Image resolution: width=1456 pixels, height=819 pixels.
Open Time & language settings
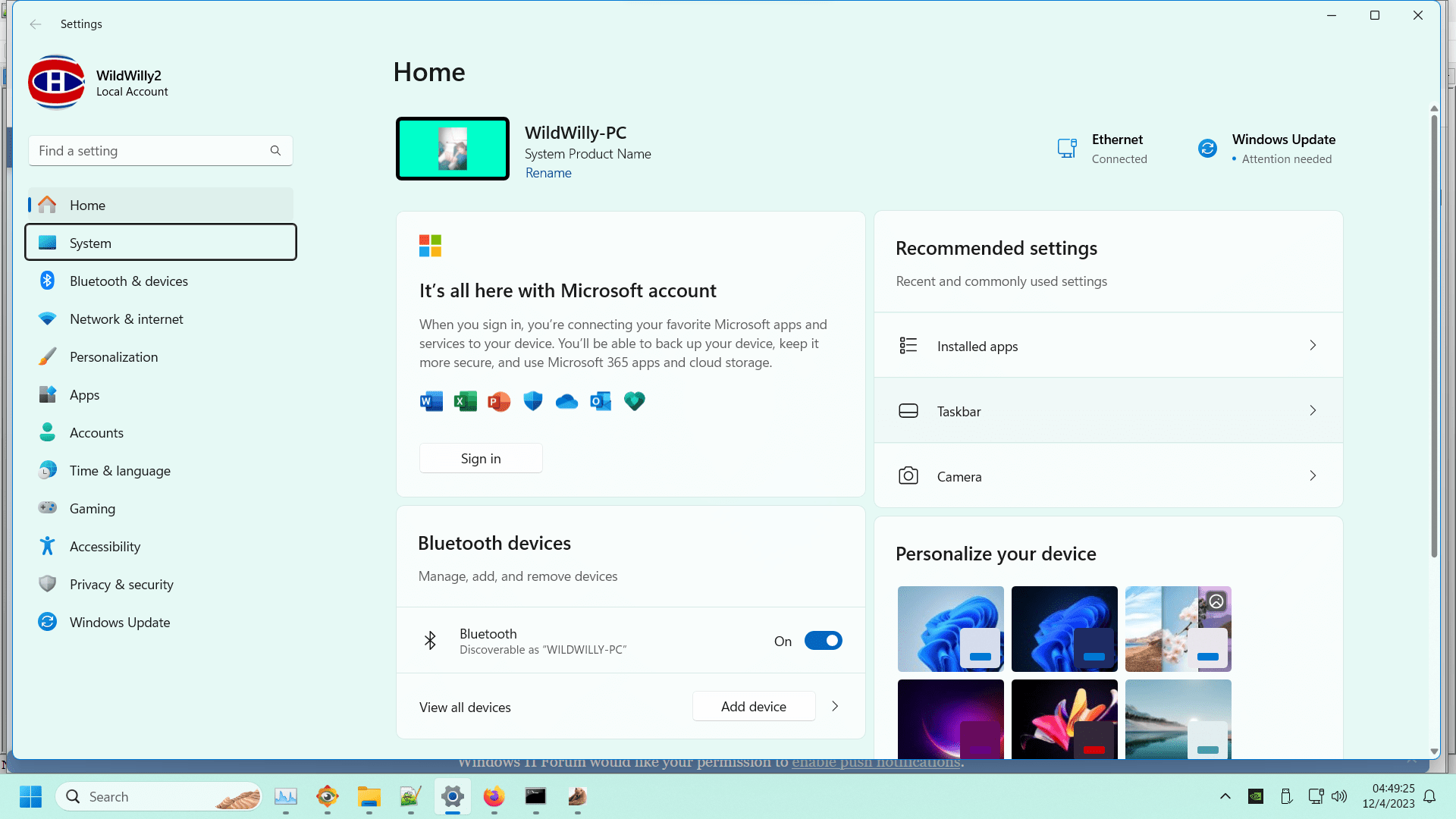tap(161, 471)
